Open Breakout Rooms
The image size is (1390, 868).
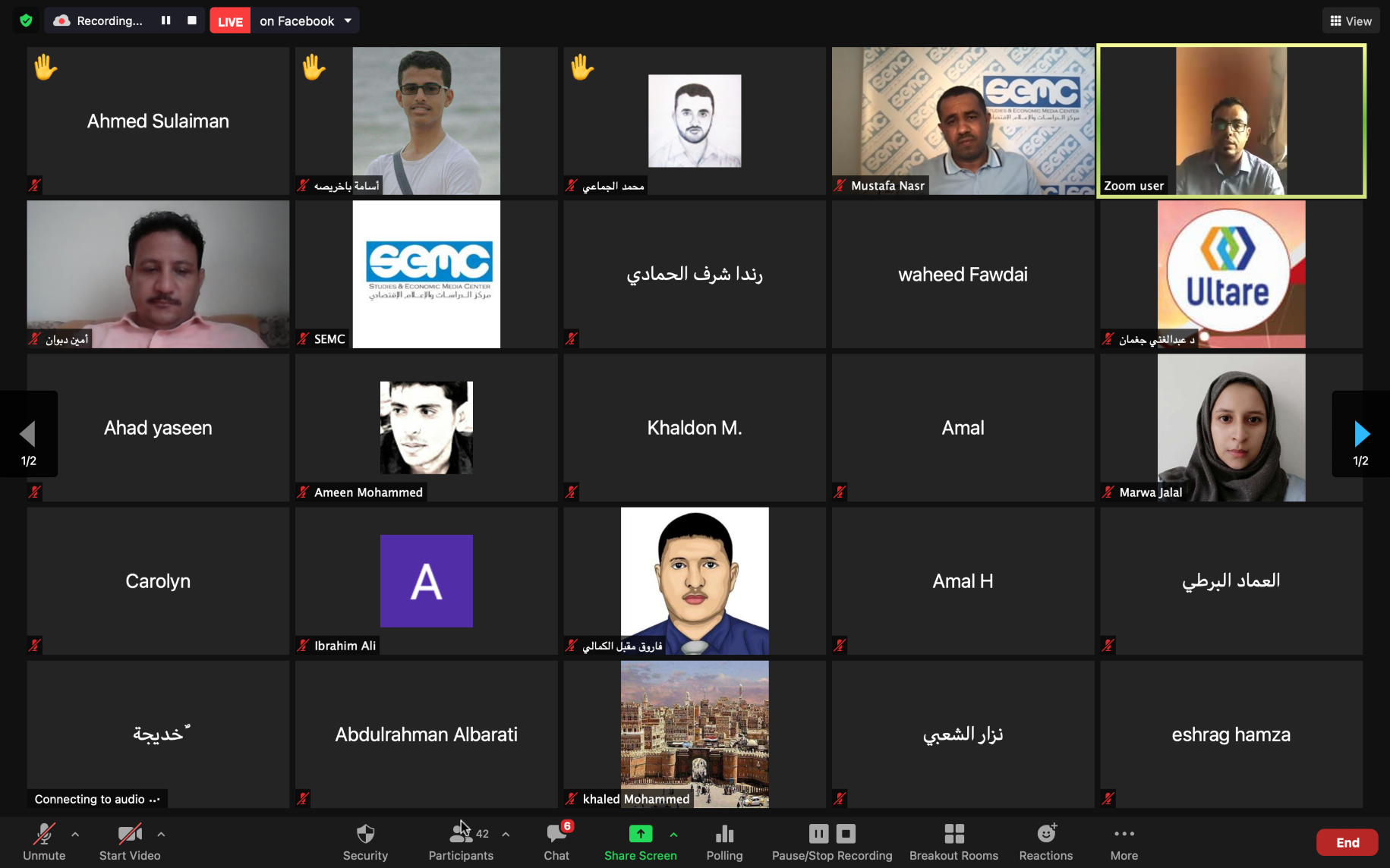coord(953,842)
